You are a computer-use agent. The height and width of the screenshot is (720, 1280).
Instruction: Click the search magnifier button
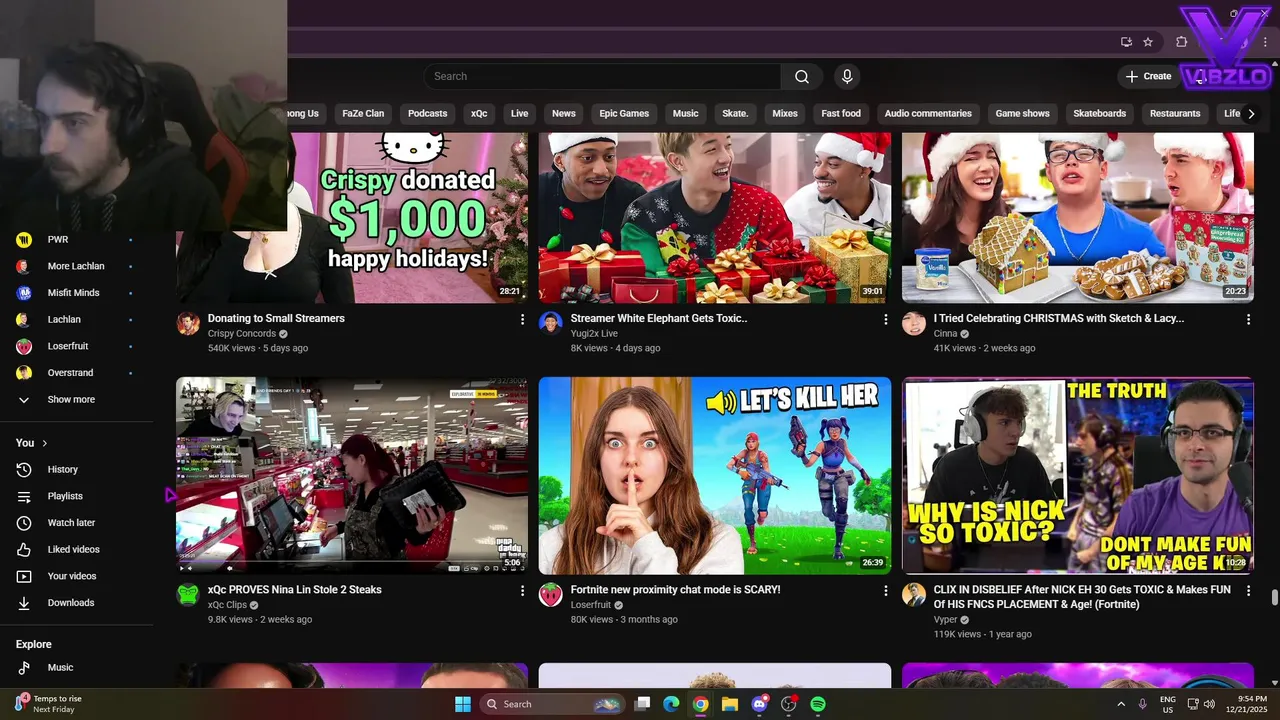(x=802, y=77)
